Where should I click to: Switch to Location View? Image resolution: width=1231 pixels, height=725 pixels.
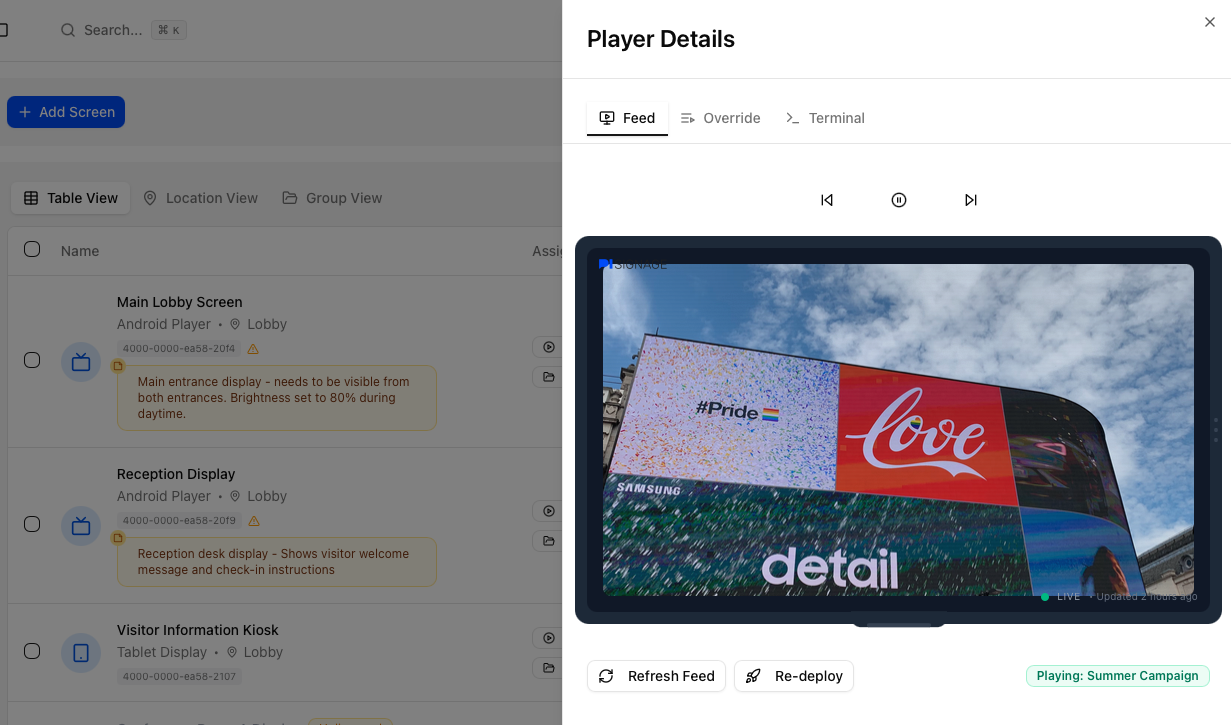click(200, 198)
